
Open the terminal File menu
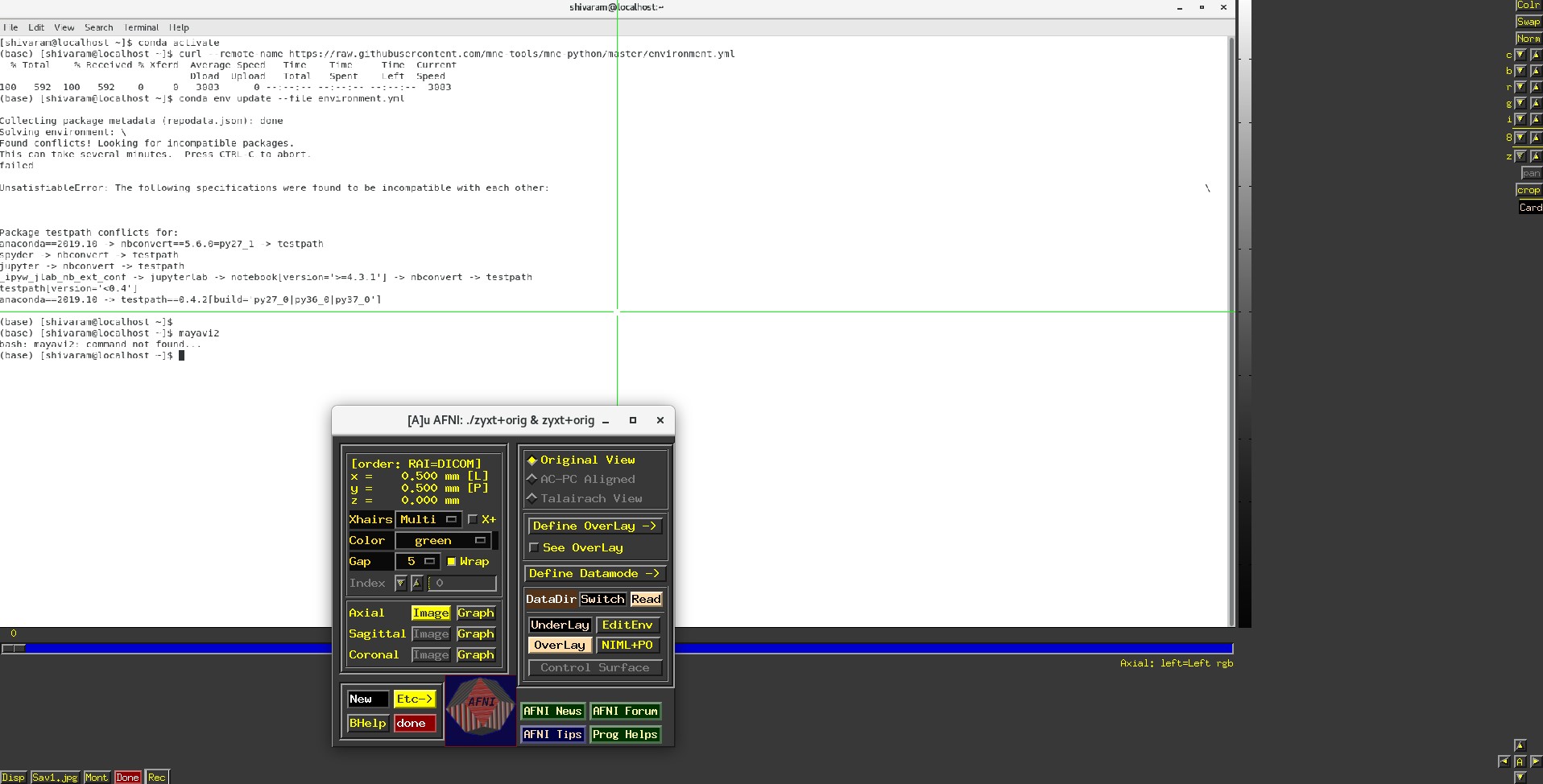coord(10,27)
